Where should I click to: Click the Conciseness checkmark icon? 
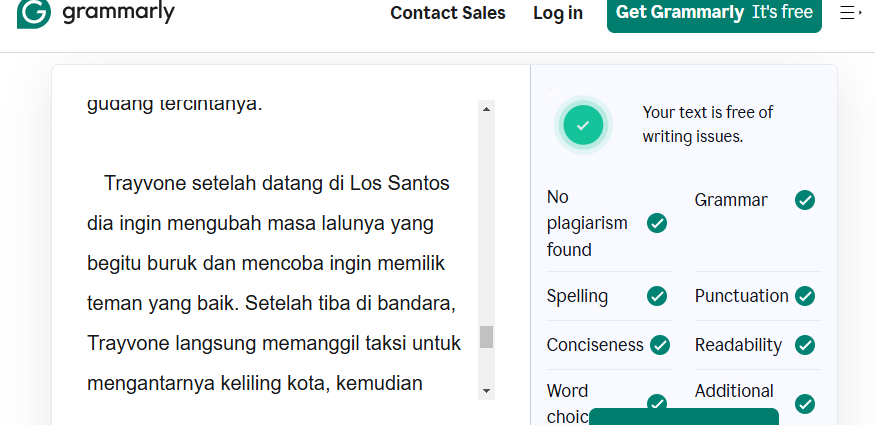click(x=660, y=345)
